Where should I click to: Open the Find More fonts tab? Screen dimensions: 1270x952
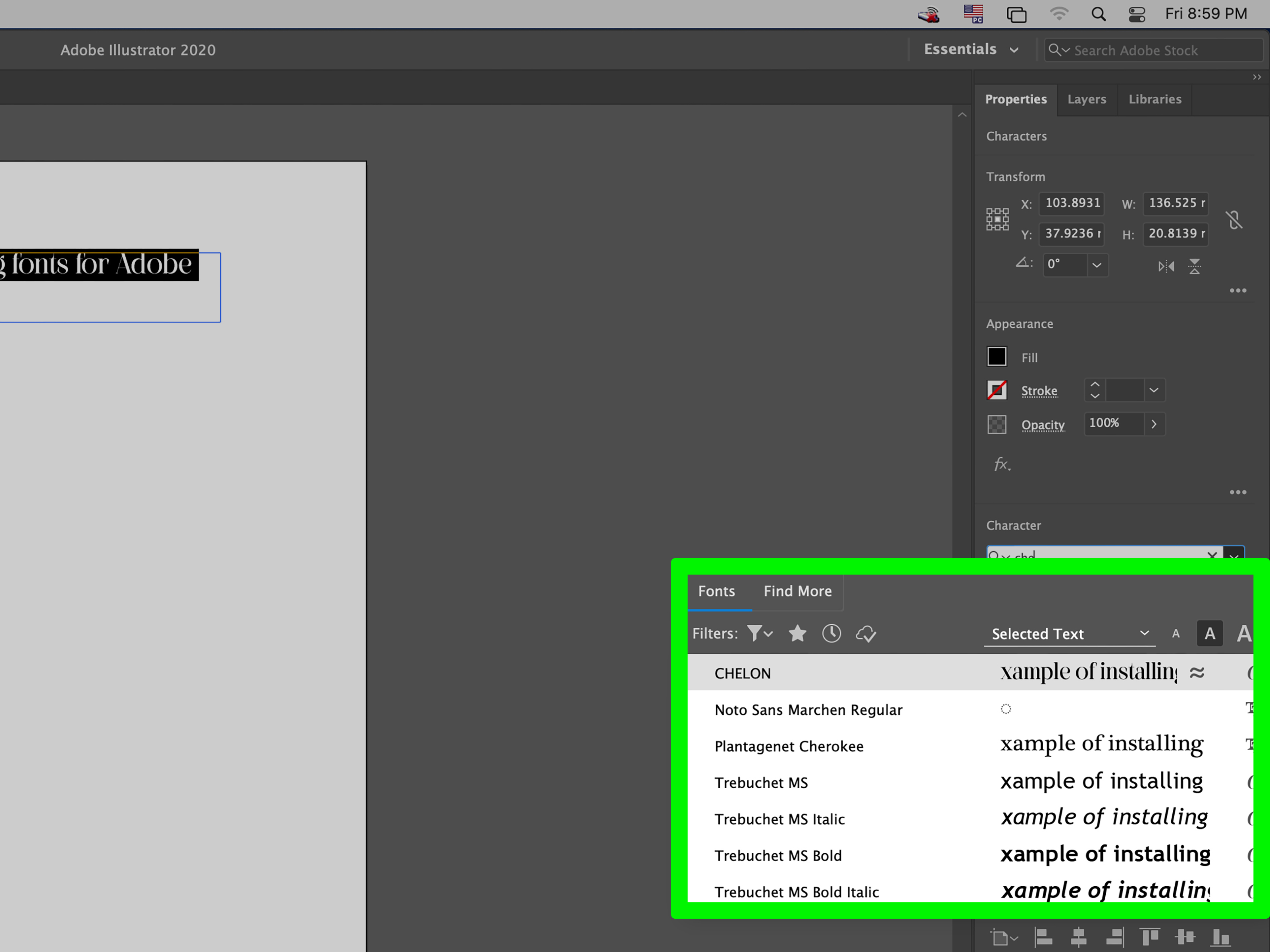[797, 591]
